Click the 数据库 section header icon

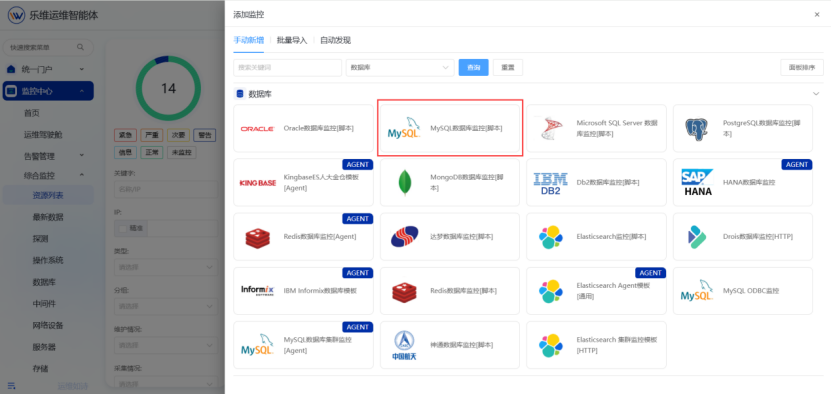(240, 94)
